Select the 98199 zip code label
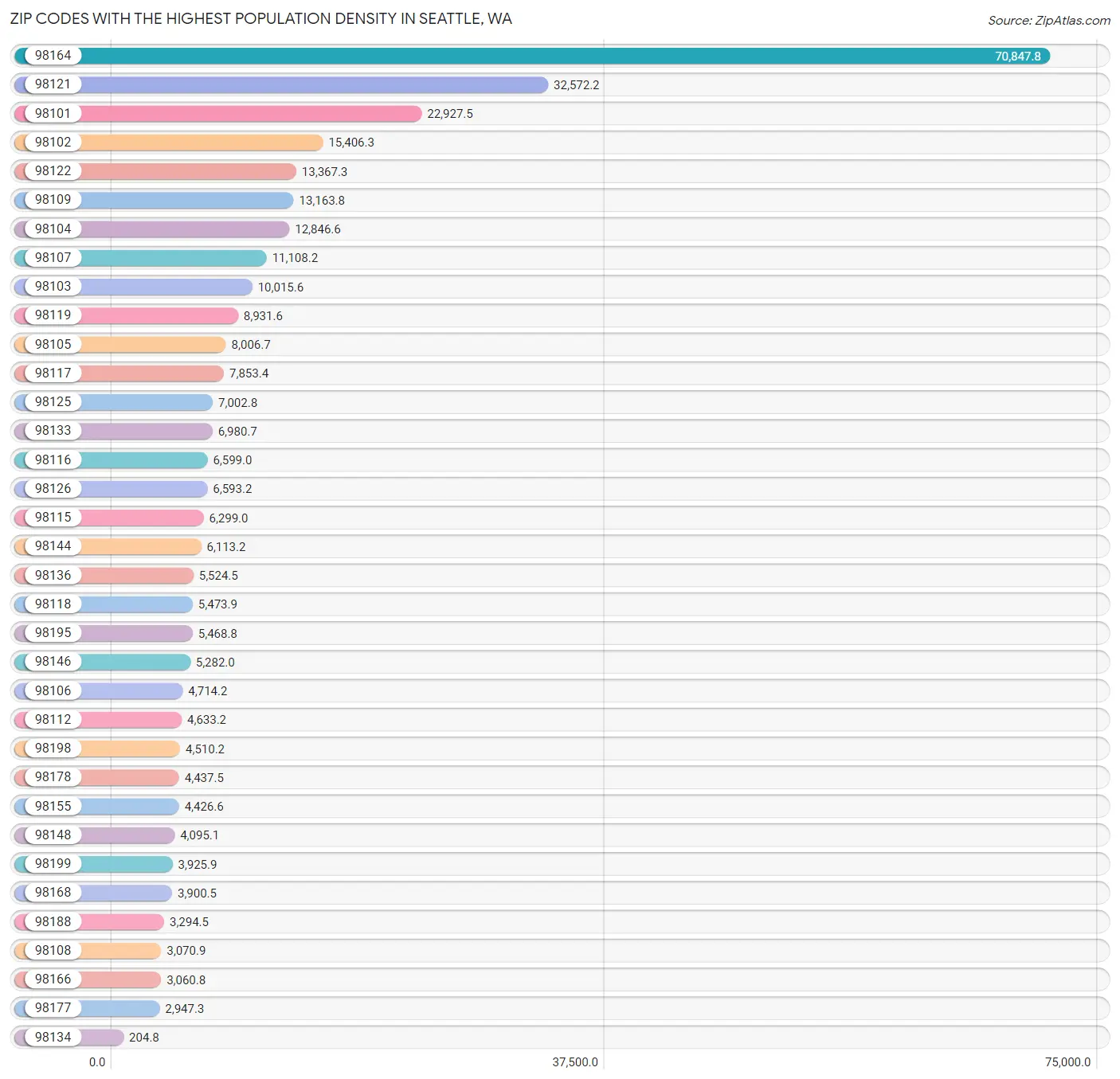This screenshot has height=1079, width=1120. pyautogui.click(x=53, y=864)
